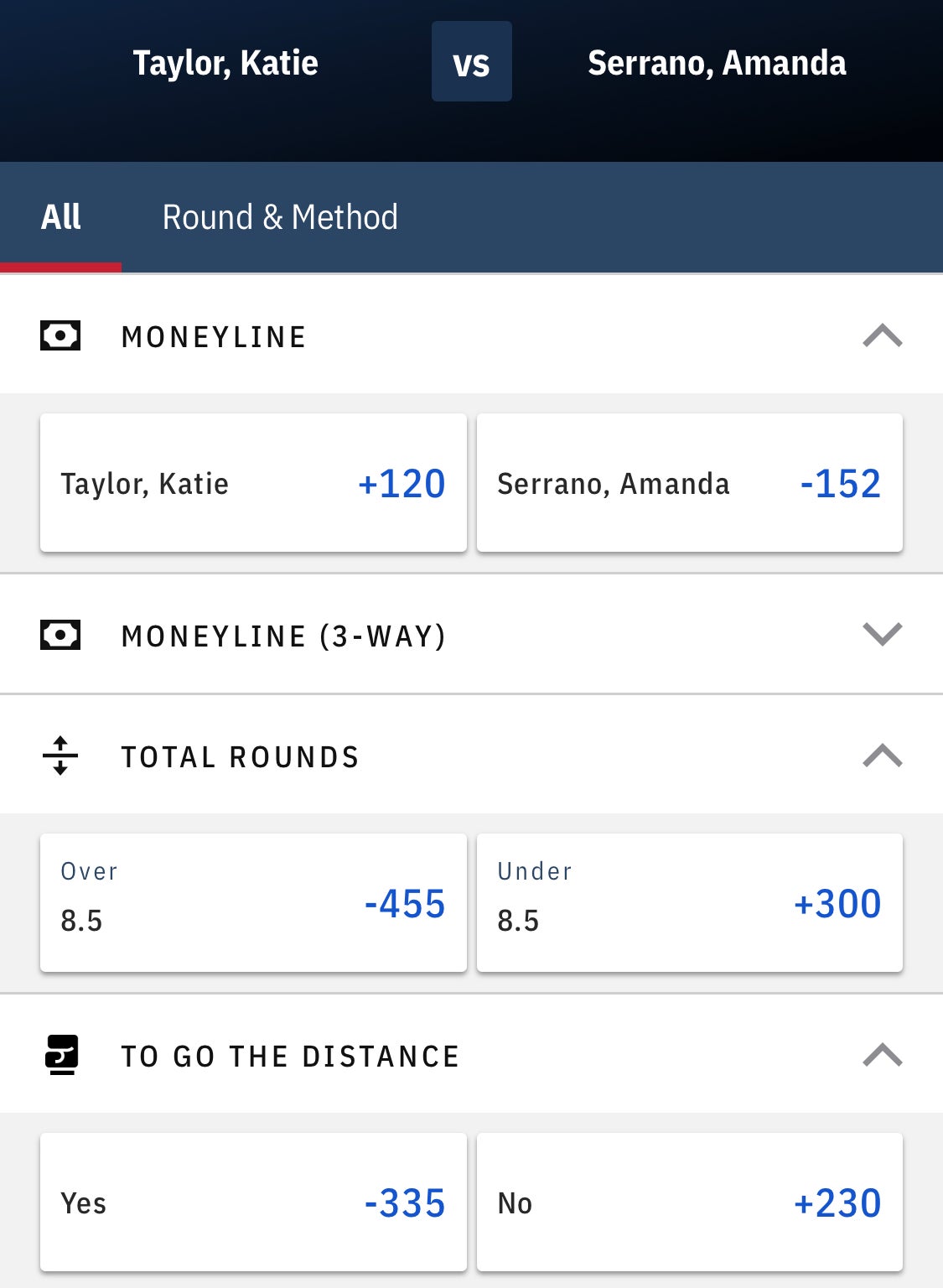Switch to the Round & Method tab
Viewport: 943px width, 1288px height.
click(x=280, y=217)
